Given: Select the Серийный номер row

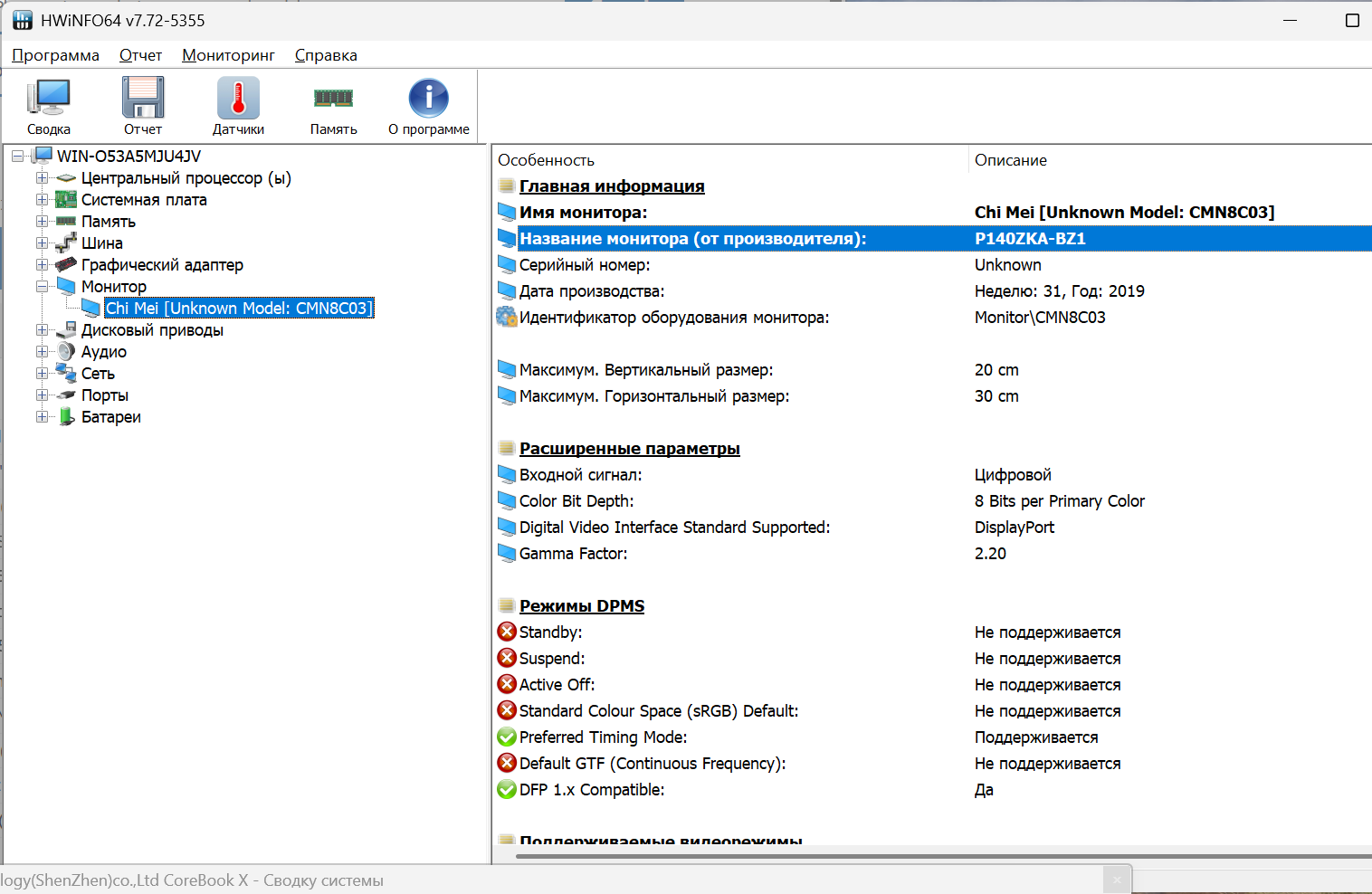Looking at the screenshot, I should pyautogui.click(x=932, y=265).
